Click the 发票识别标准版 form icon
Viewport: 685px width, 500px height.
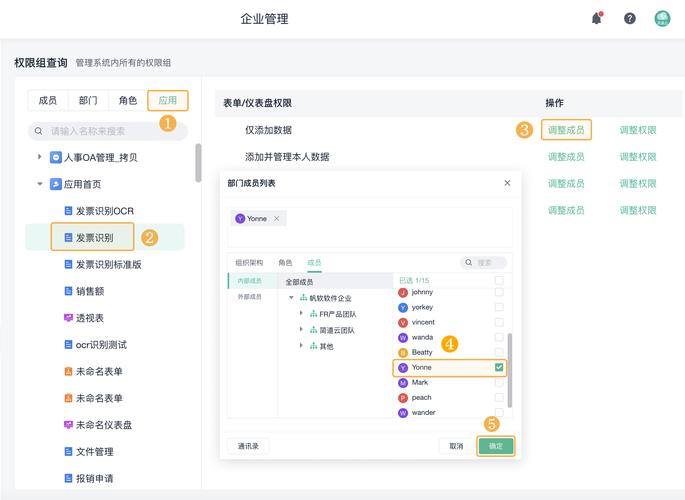pos(68,264)
